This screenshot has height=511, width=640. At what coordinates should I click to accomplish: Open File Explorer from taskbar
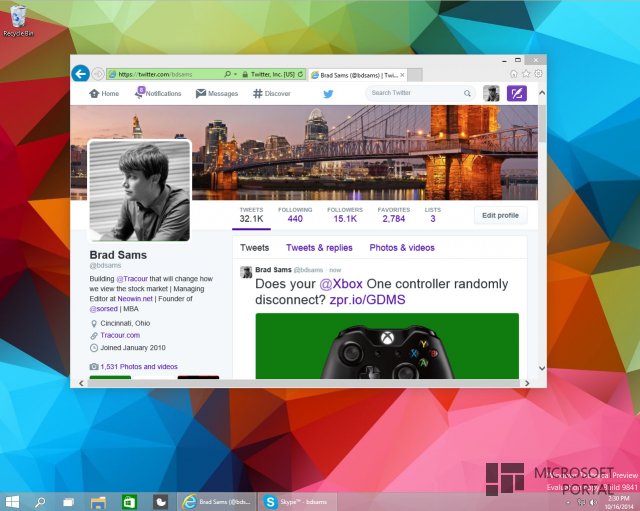coord(98,502)
